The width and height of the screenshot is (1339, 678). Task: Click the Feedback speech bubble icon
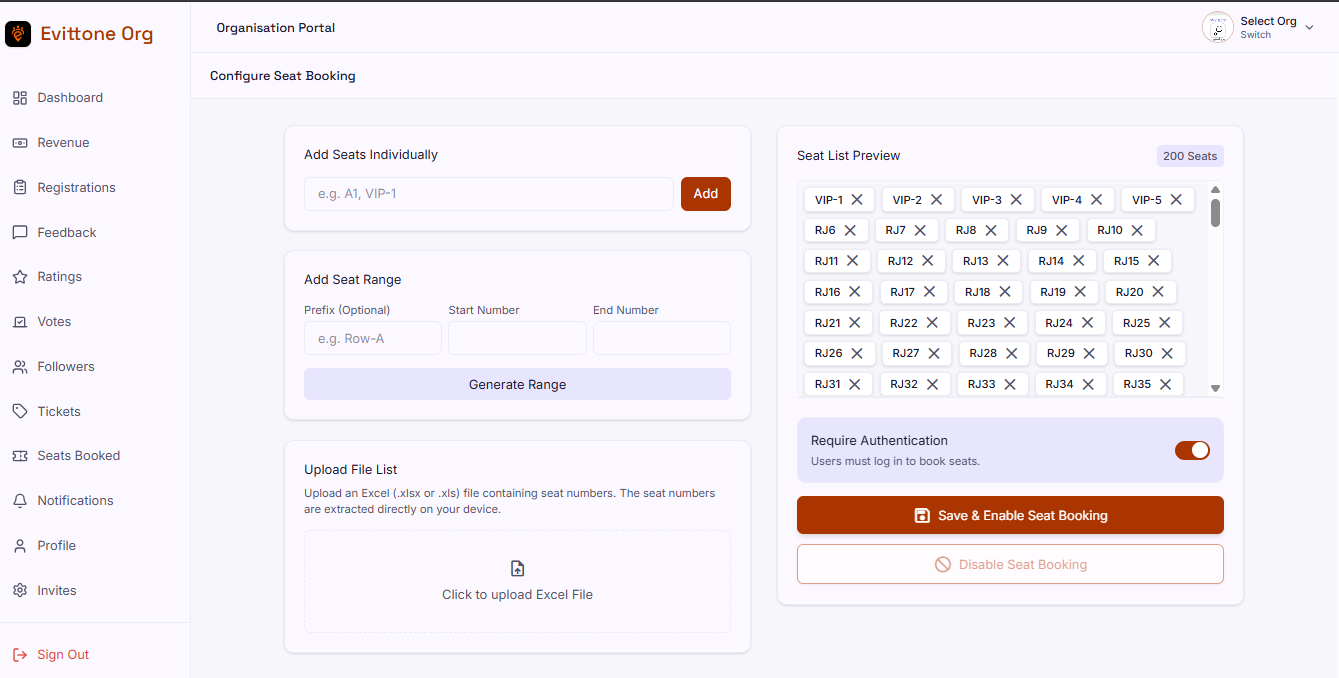point(20,232)
